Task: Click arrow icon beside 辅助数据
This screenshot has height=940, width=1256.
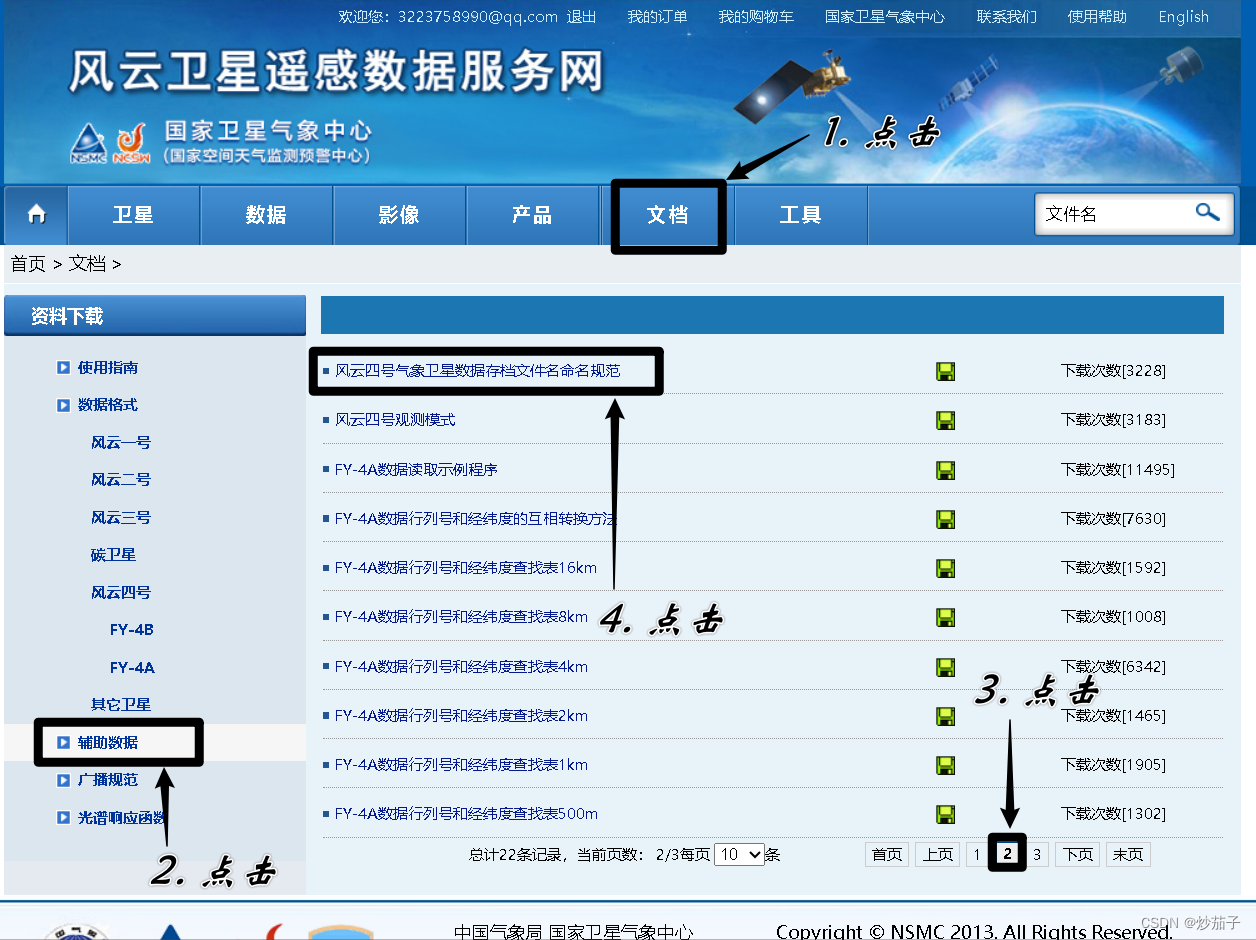Action: click(64, 743)
